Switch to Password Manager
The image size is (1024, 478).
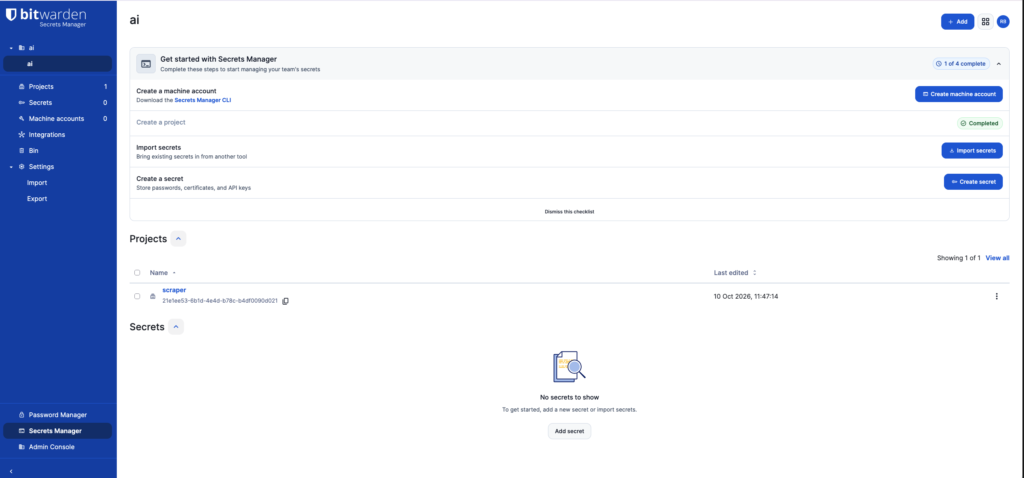pos(57,415)
